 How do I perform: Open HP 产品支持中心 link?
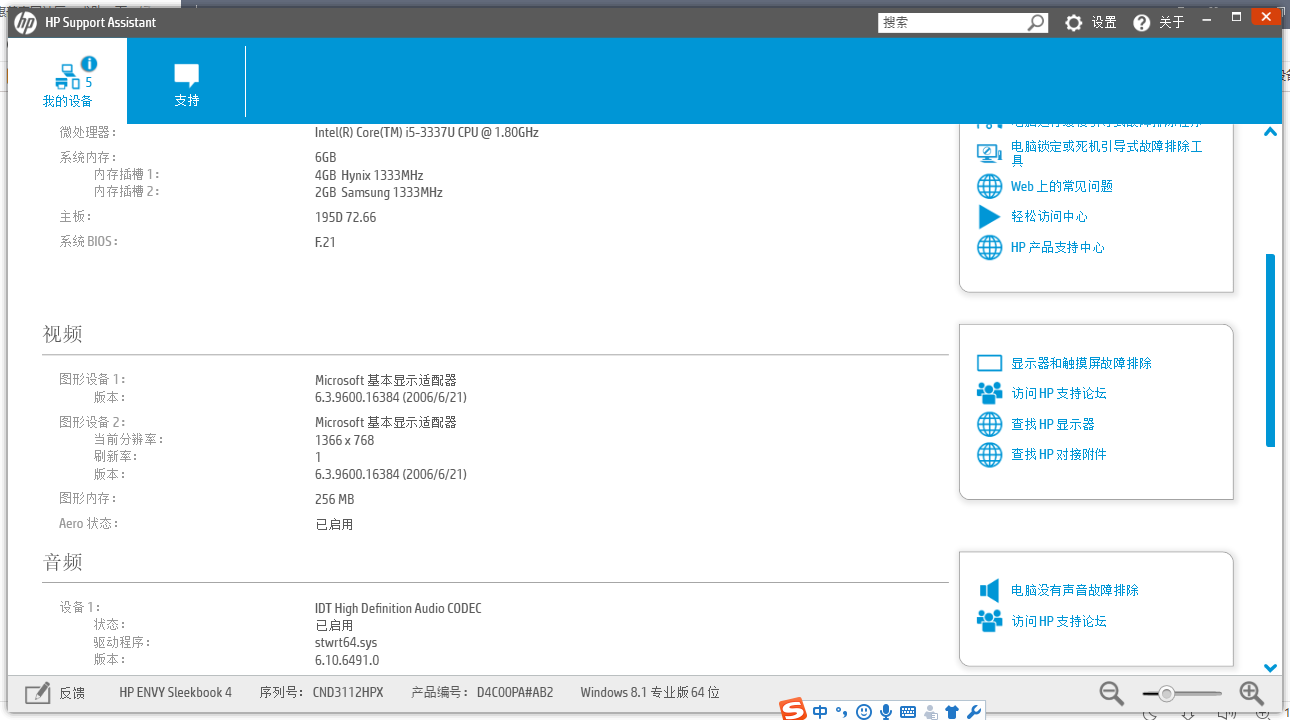click(1057, 247)
